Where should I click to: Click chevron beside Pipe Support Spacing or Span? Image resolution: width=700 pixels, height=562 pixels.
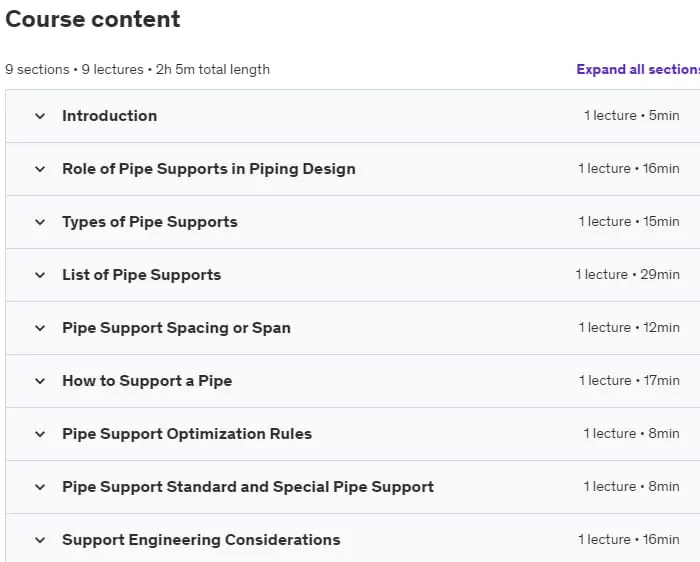click(40, 328)
